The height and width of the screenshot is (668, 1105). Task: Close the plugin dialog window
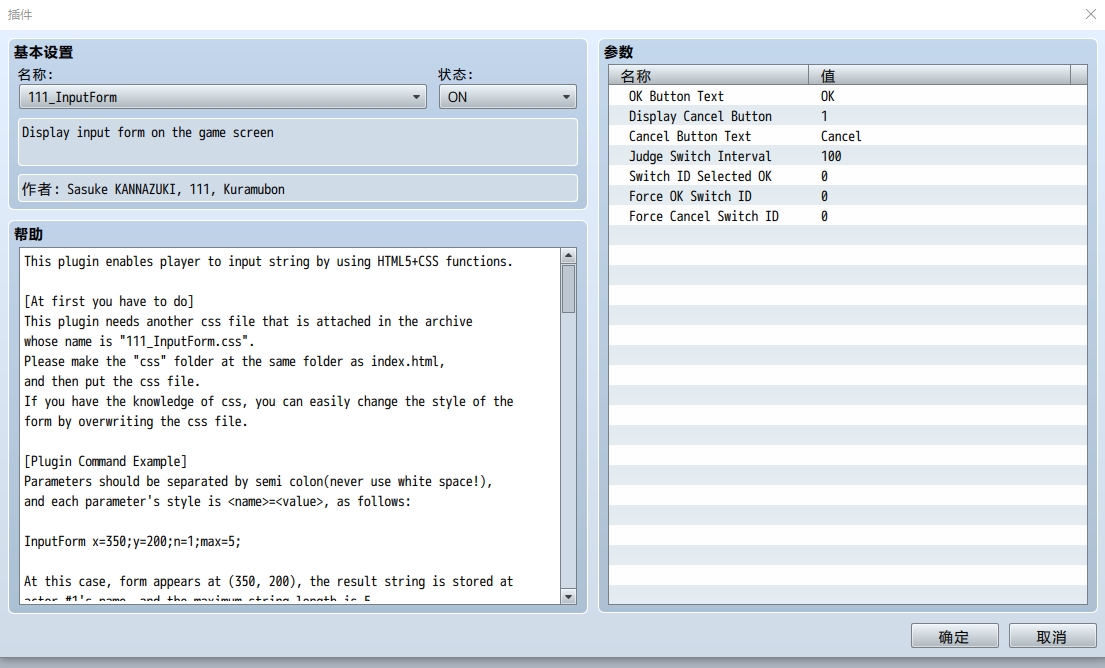[x=1090, y=14]
